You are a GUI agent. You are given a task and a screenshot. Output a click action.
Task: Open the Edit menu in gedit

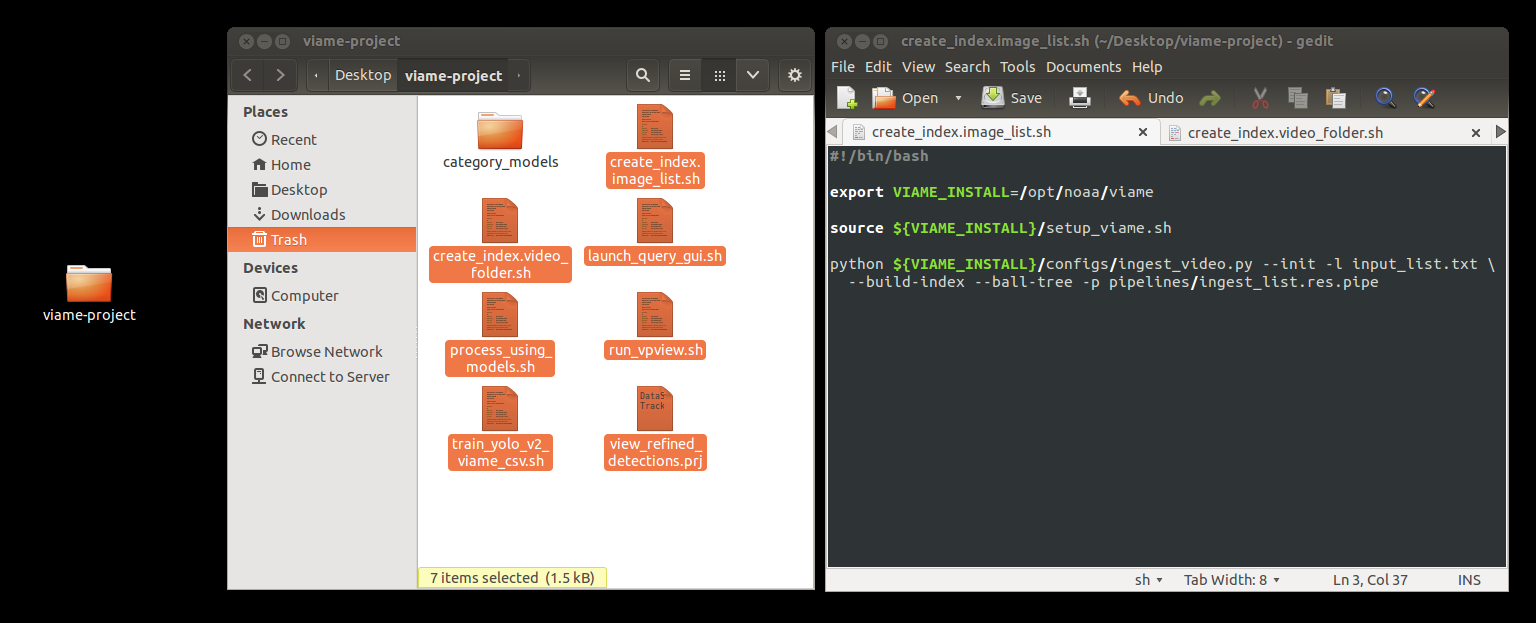pyautogui.click(x=878, y=67)
